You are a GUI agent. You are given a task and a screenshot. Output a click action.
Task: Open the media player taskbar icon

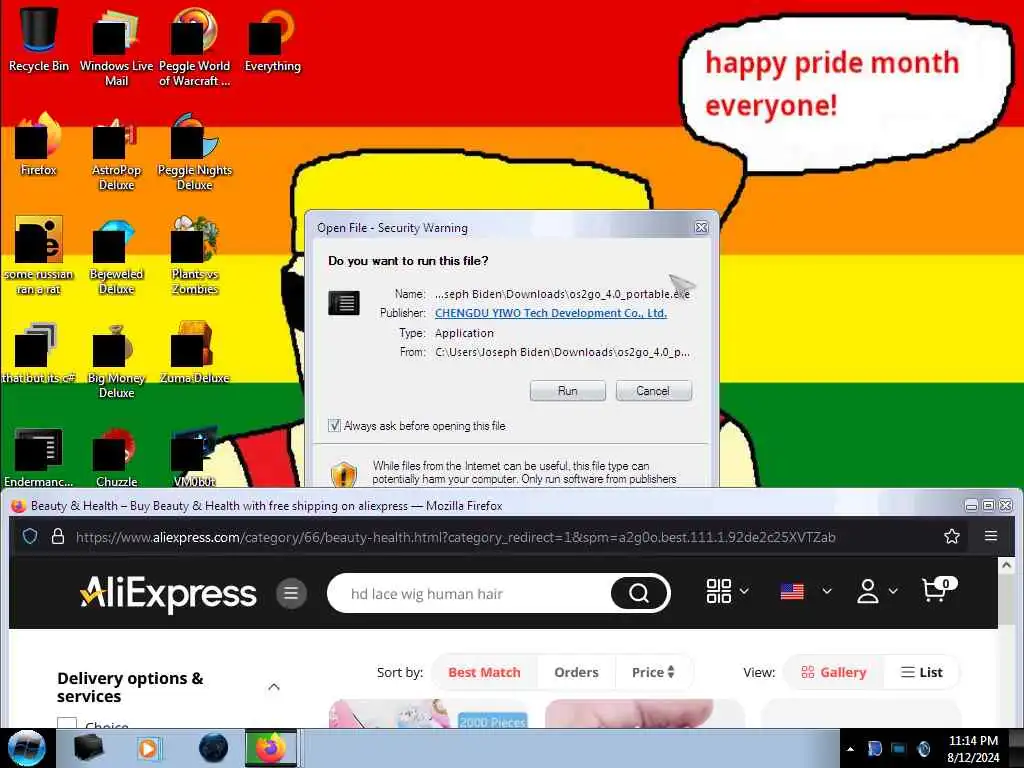(149, 748)
